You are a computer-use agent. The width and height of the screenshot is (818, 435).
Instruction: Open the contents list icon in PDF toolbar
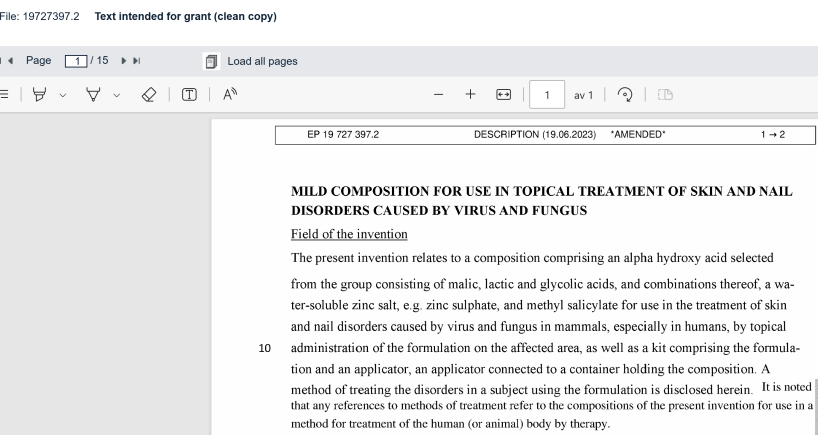[4, 94]
